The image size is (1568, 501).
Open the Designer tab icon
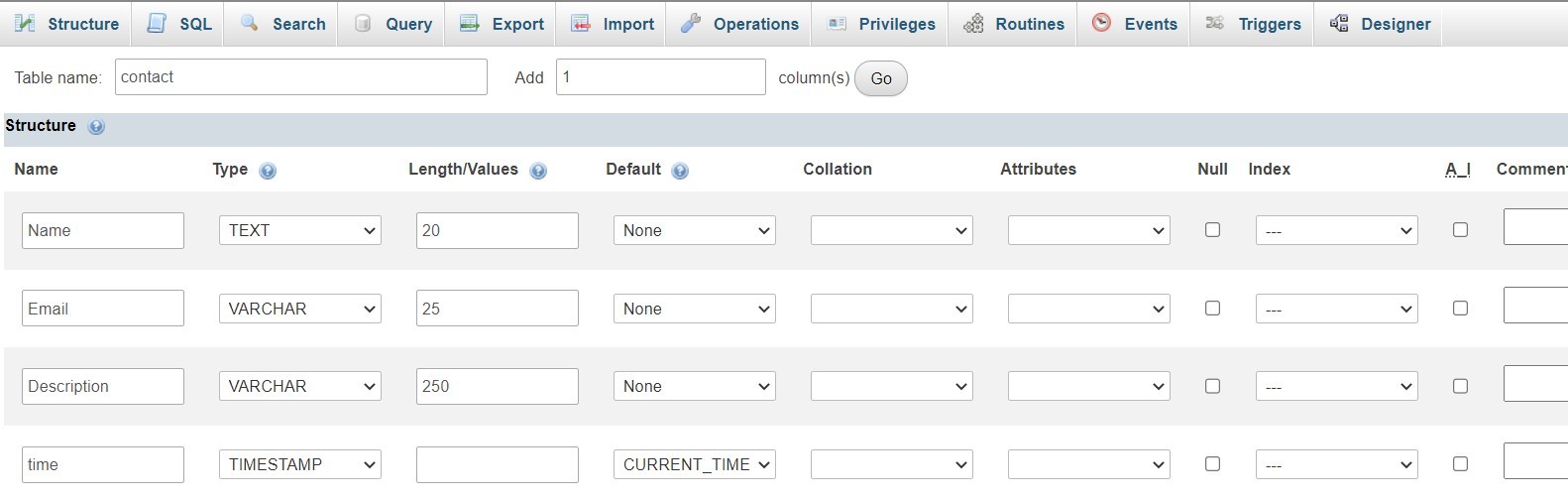pos(1339,23)
